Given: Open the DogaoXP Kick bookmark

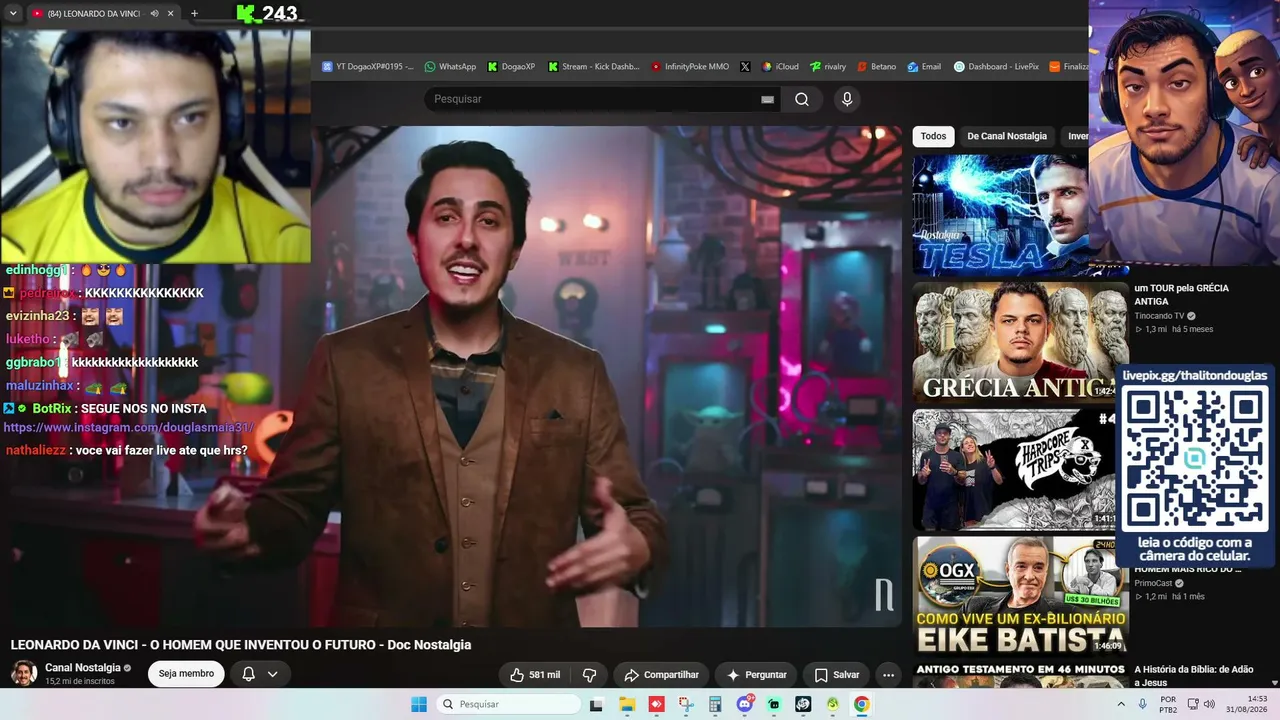Looking at the screenshot, I should (x=511, y=67).
